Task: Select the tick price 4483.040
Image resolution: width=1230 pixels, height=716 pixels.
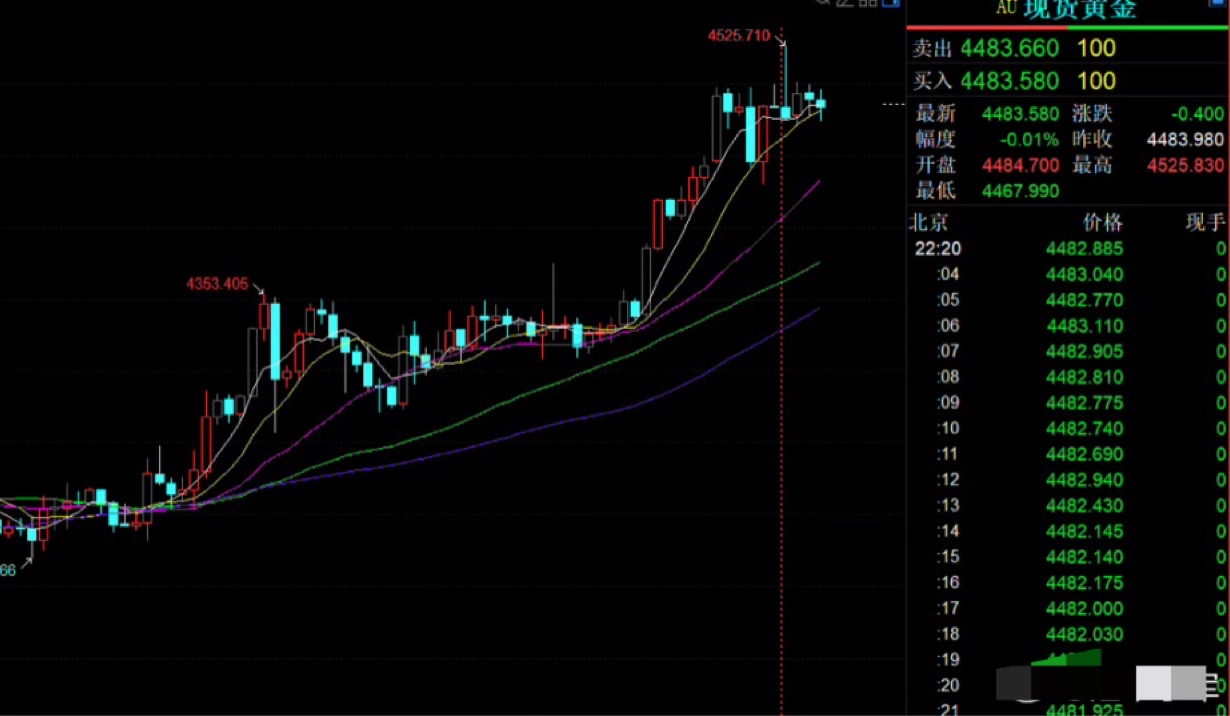Action: pos(1085,275)
